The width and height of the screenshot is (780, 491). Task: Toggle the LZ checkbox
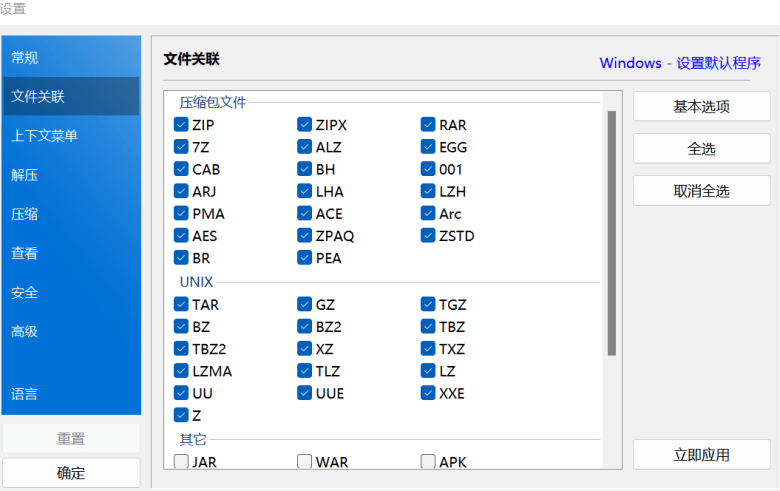428,371
